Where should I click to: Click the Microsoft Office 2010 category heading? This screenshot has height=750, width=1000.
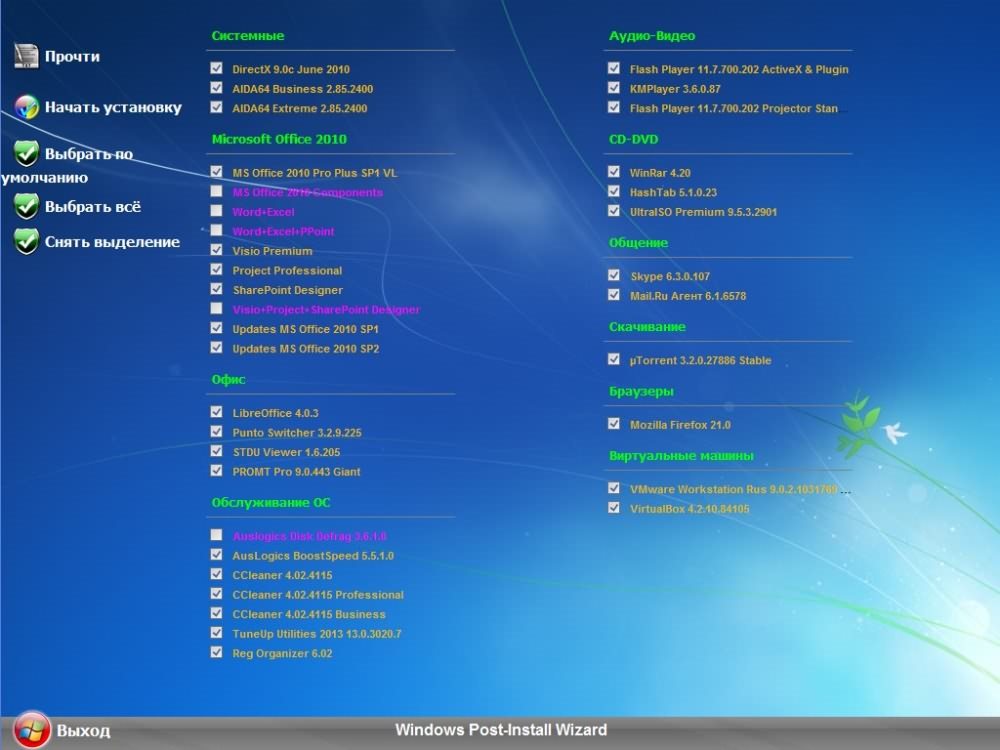(x=279, y=139)
